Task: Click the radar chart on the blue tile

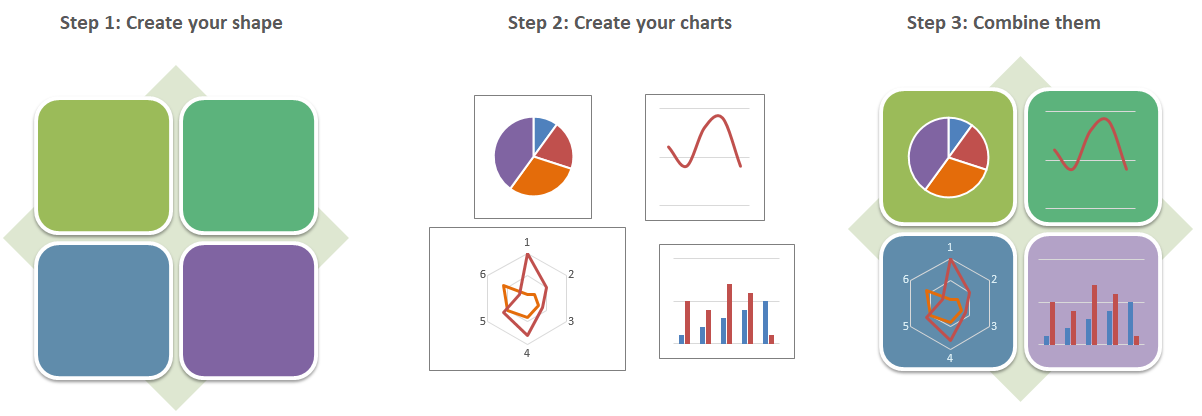Action: pos(949,301)
